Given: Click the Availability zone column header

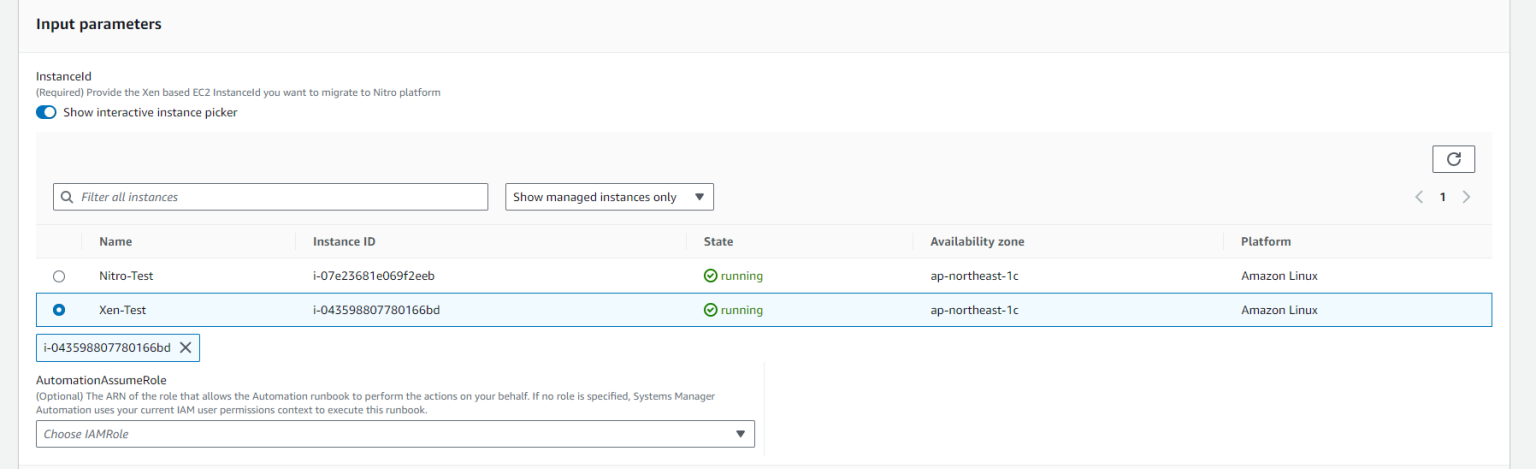Looking at the screenshot, I should point(977,242).
